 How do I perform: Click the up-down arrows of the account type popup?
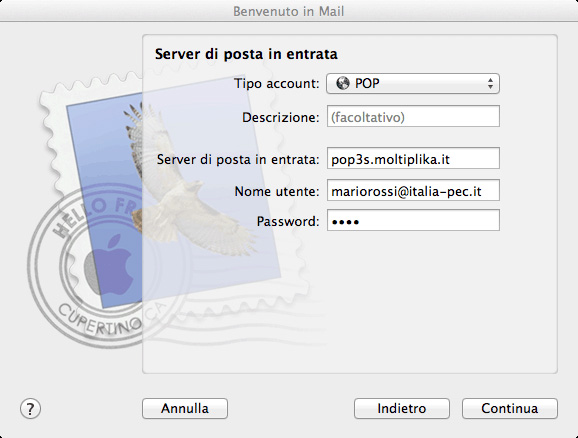(x=490, y=83)
